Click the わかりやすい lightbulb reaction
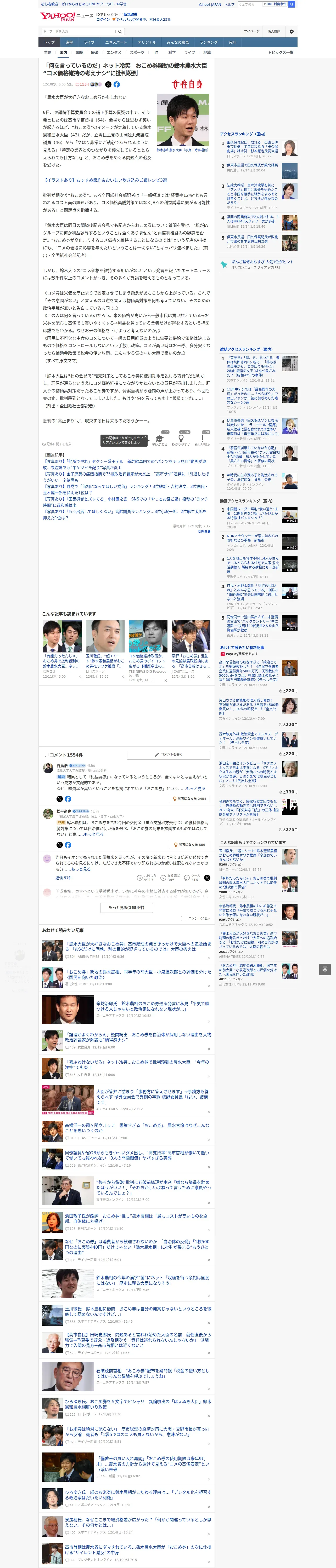This screenshot has height=1568, width=336. (181, 440)
